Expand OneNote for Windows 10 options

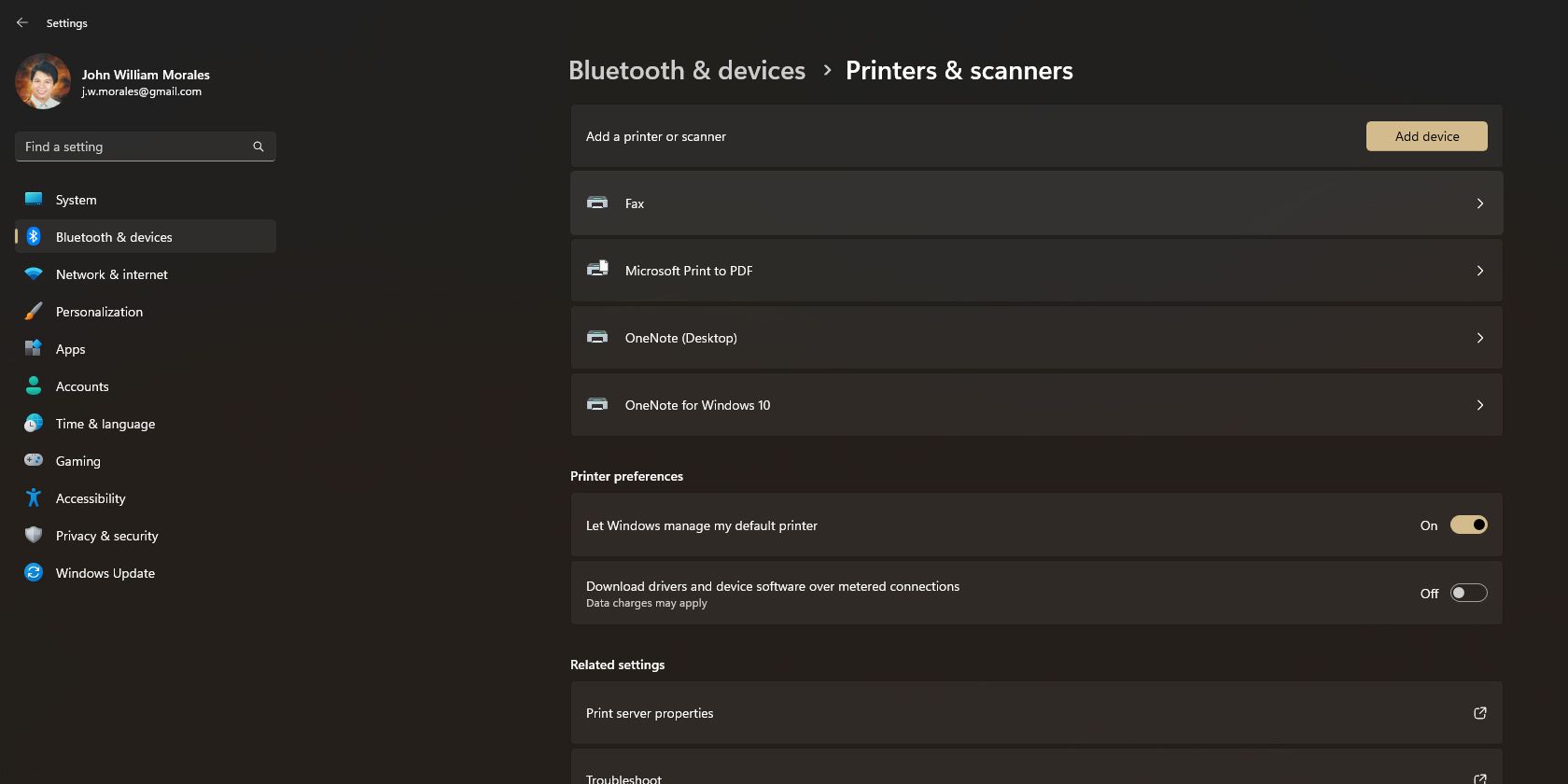click(x=1479, y=405)
